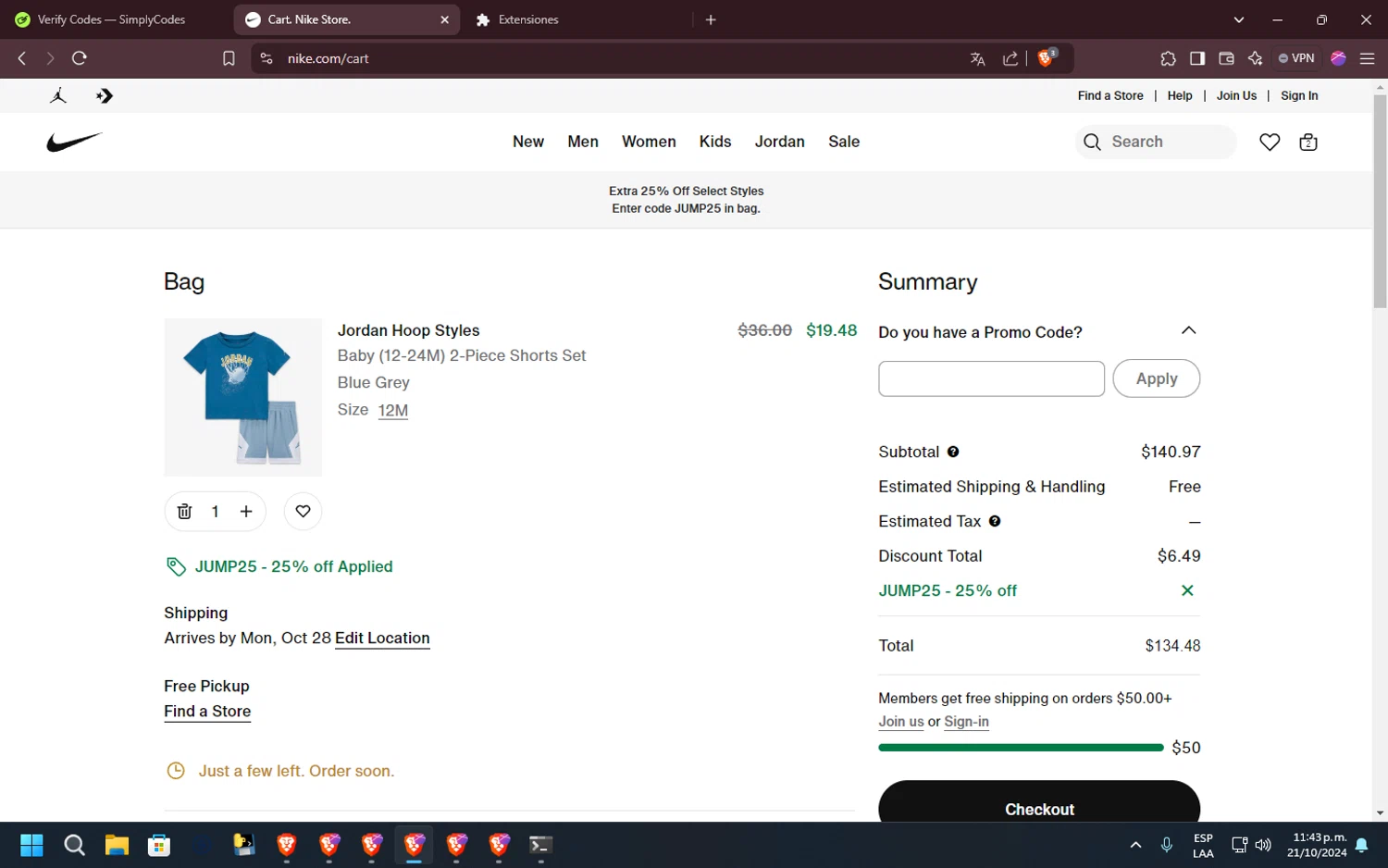
Task: Toggle the browser sidebar panel
Action: pos(1197,58)
